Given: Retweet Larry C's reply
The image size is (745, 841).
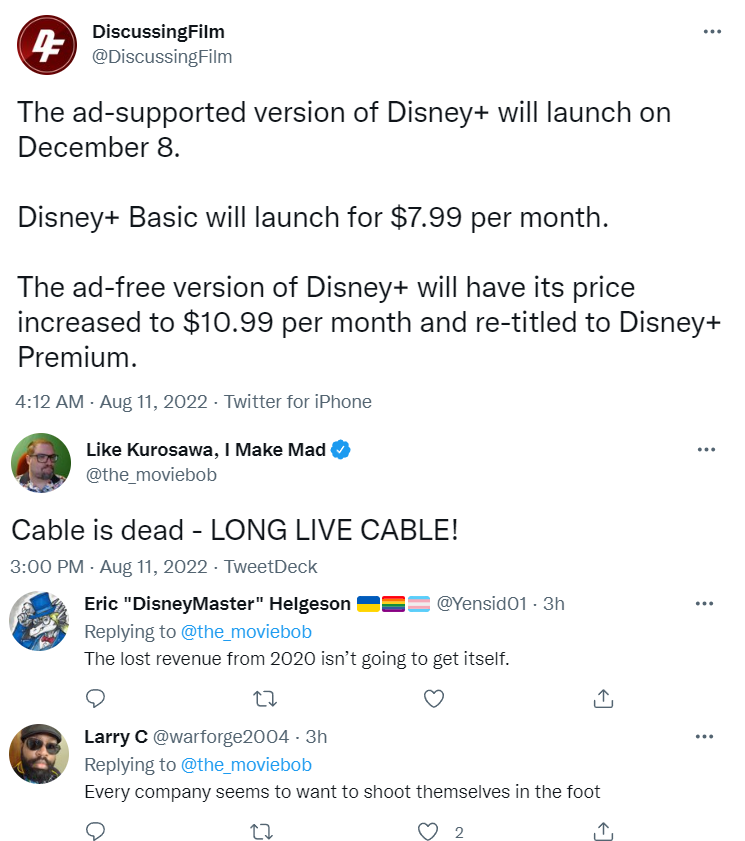Looking at the screenshot, I should [x=263, y=831].
